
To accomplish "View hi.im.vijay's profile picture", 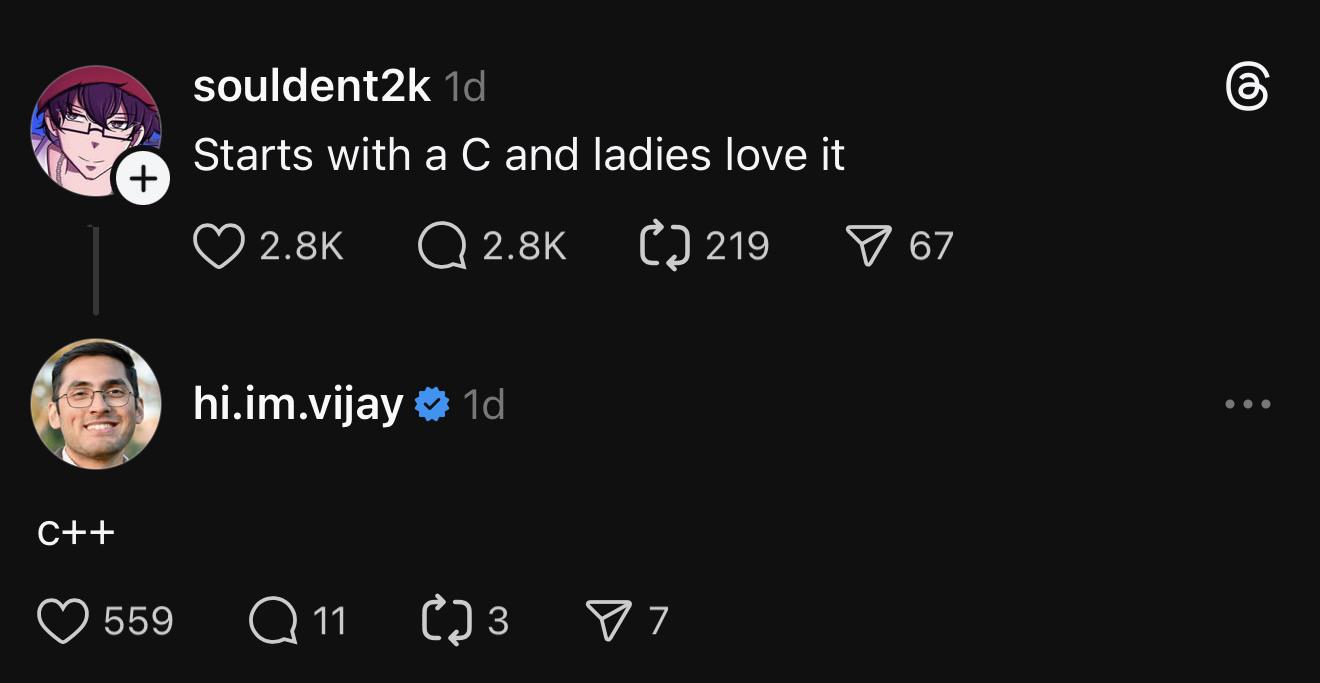I will pyautogui.click(x=95, y=403).
